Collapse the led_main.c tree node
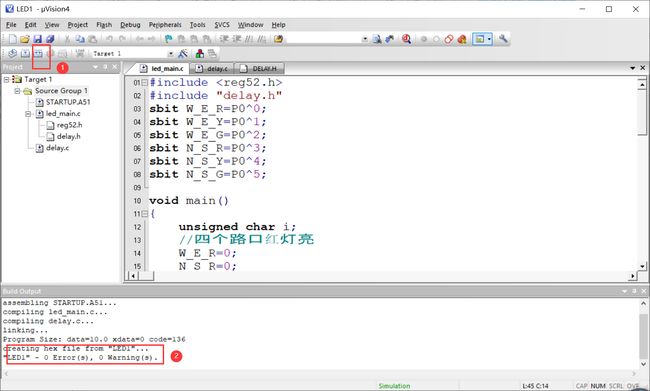This screenshot has width=650, height=391. pos(28,114)
